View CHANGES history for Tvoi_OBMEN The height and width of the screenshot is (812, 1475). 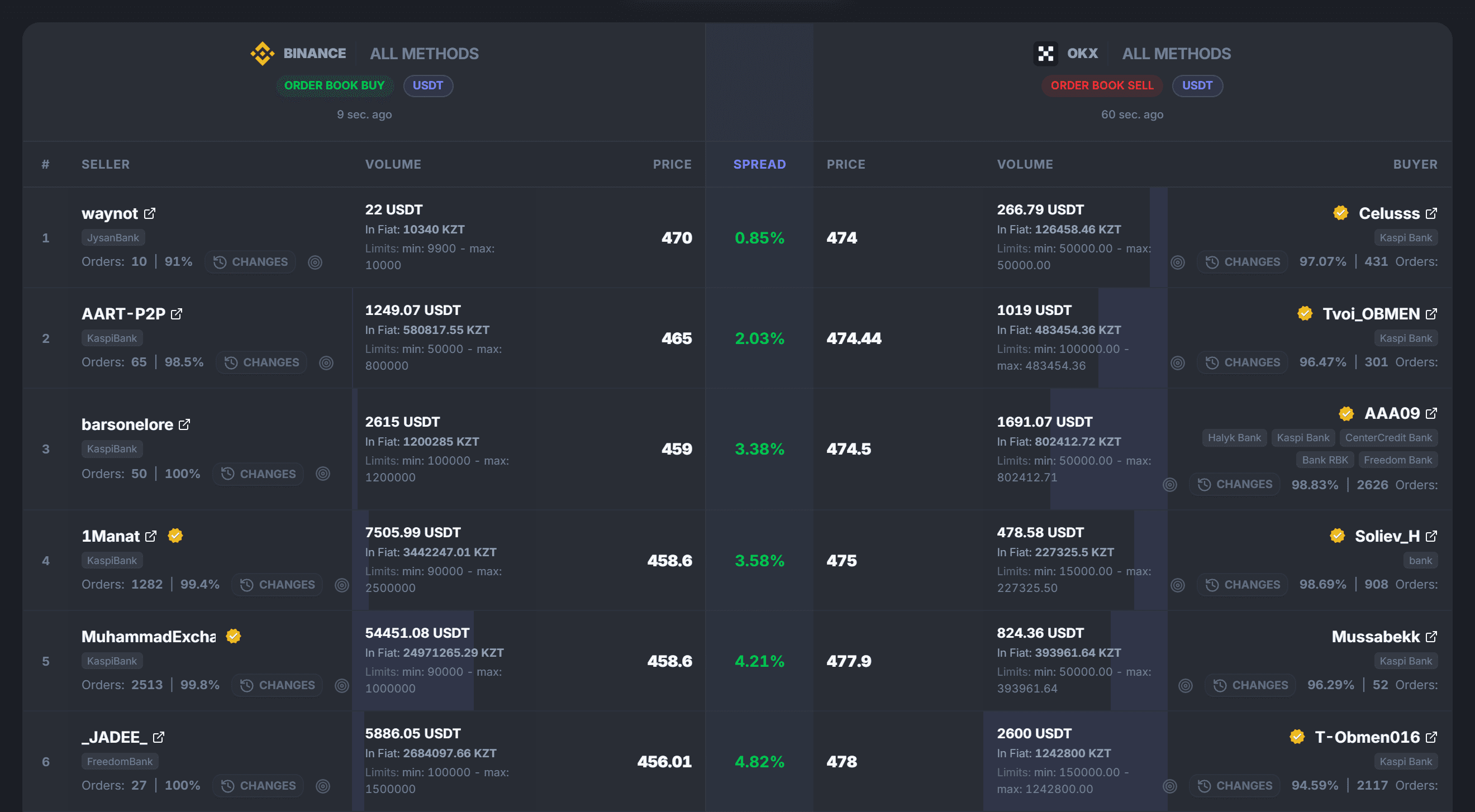click(1243, 363)
